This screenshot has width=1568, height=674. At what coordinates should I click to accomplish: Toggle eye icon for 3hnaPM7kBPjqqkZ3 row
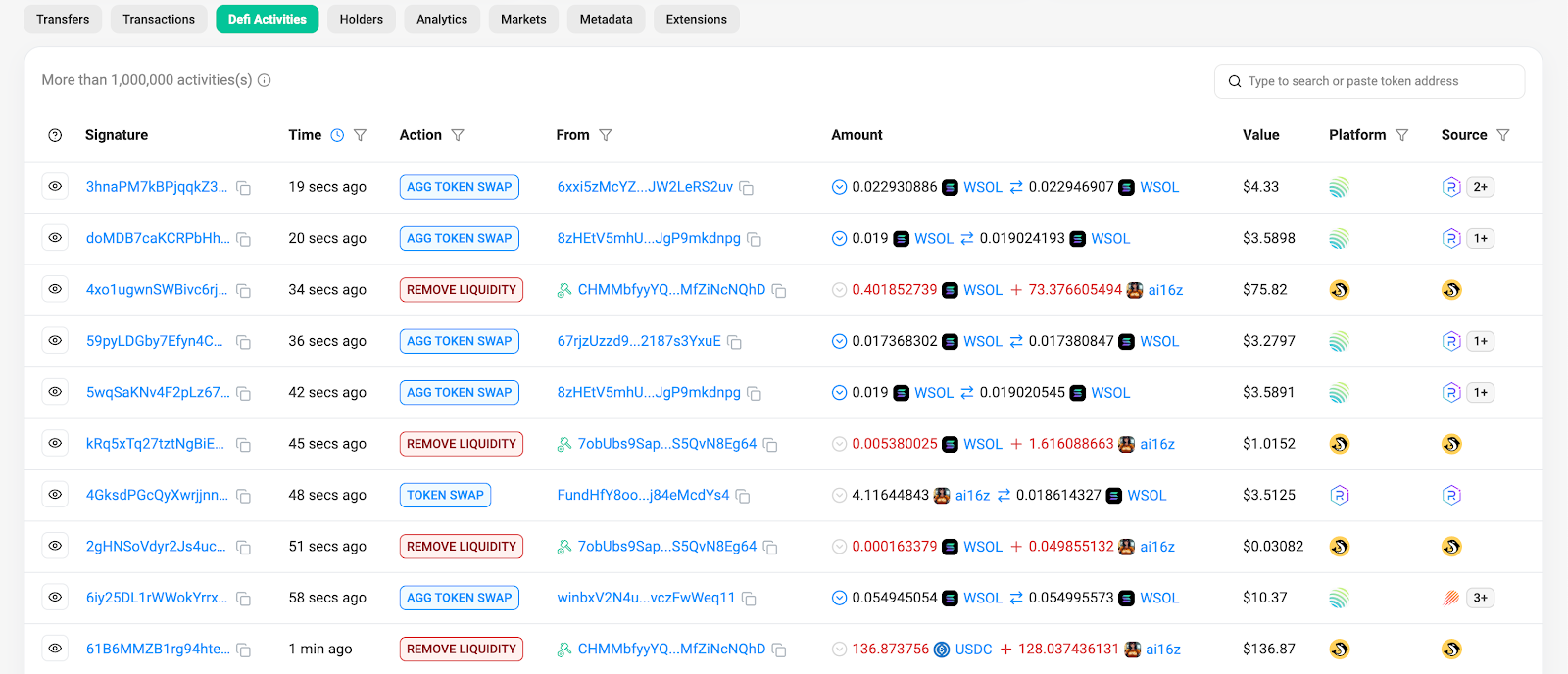coord(55,186)
